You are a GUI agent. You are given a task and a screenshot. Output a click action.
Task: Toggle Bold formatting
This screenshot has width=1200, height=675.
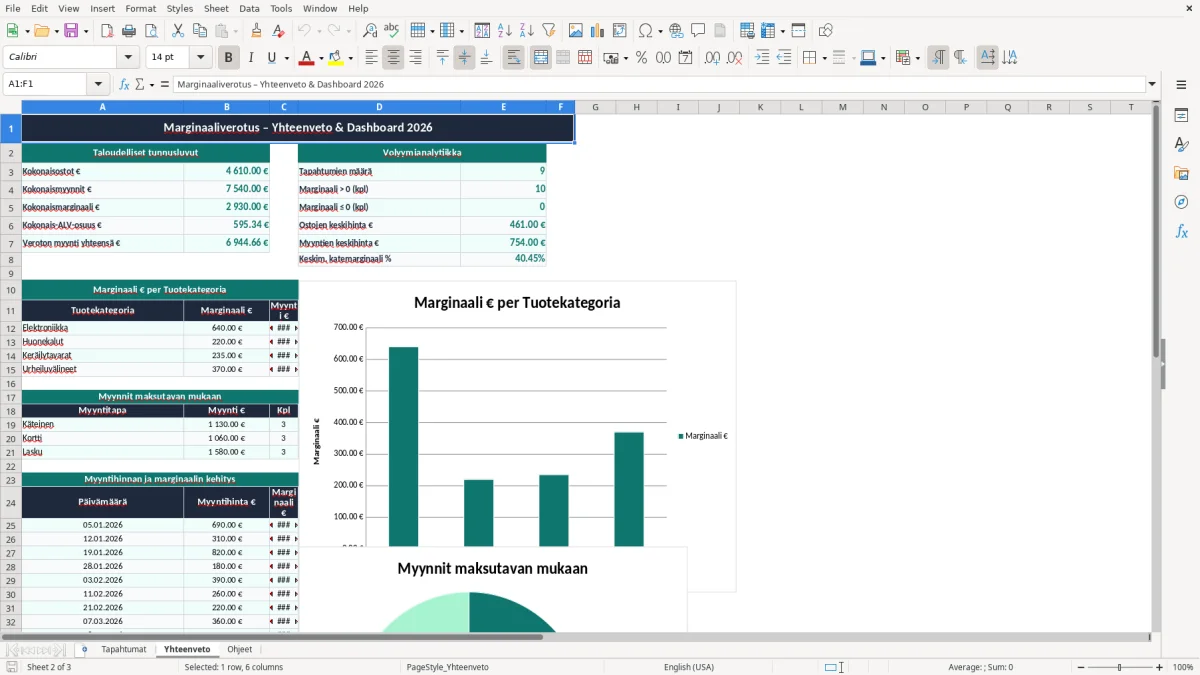pyautogui.click(x=228, y=58)
